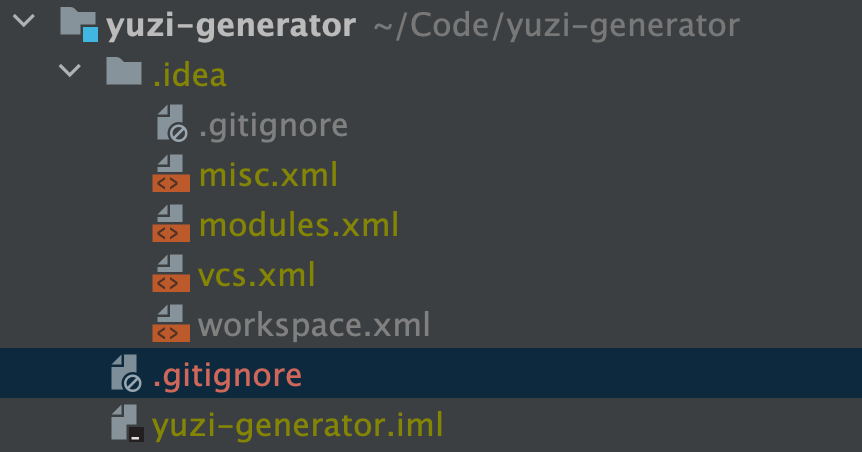
Task: Click the vcs.xml XML file icon
Action: 170,274
